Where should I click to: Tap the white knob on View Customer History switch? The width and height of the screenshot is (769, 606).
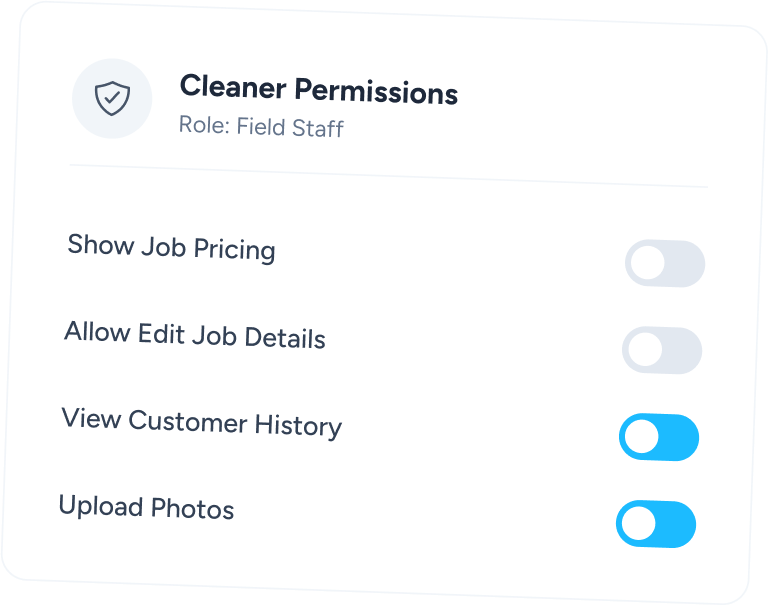[x=641, y=437]
